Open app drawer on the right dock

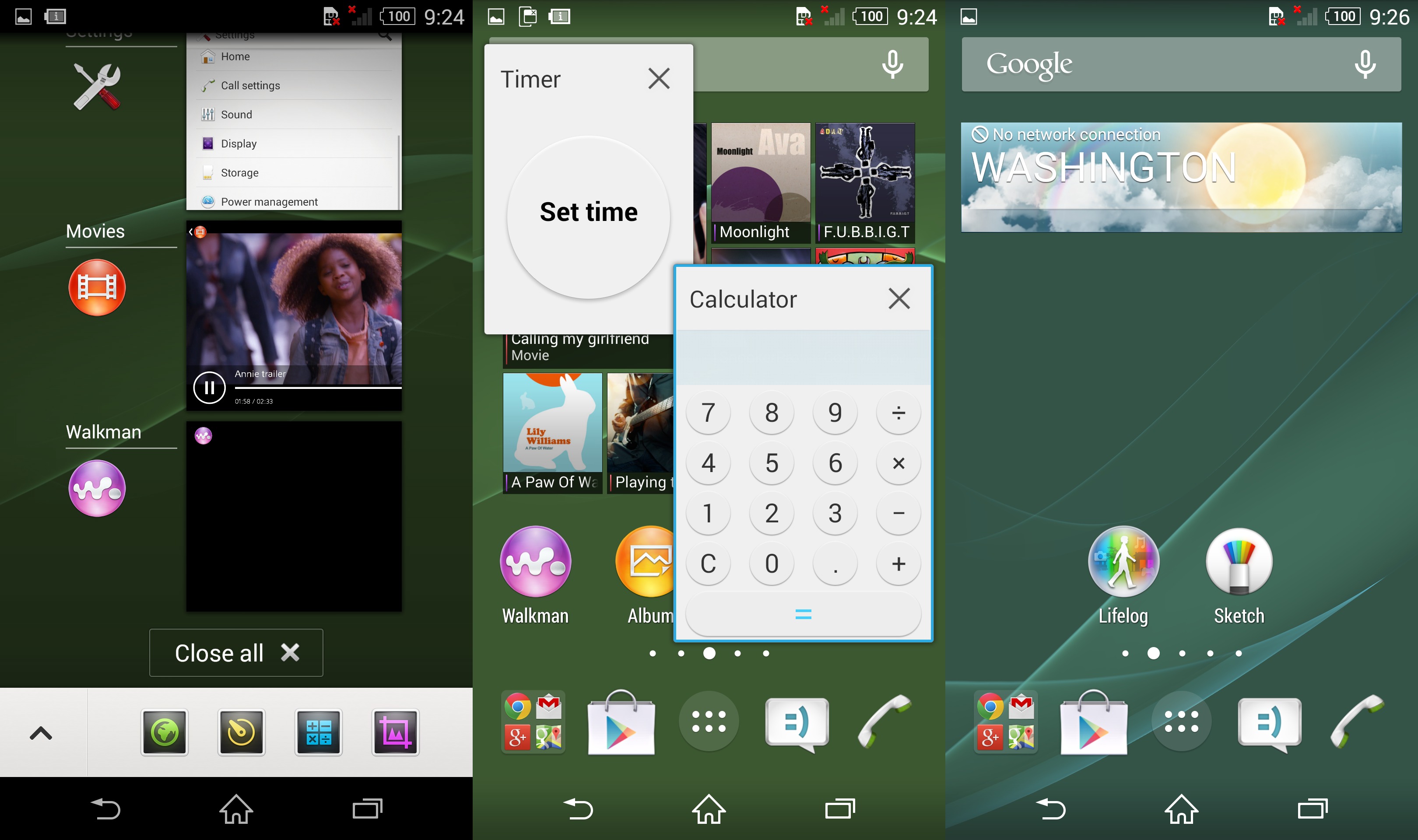pyautogui.click(x=1181, y=722)
